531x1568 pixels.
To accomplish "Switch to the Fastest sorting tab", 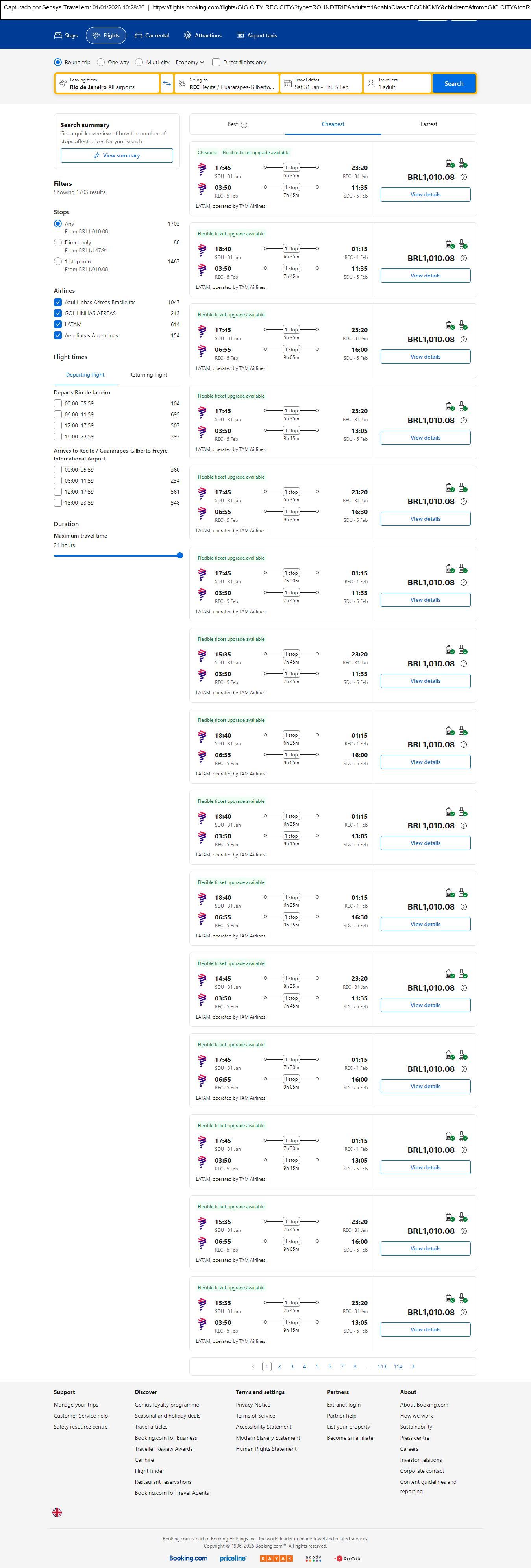I will point(429,124).
